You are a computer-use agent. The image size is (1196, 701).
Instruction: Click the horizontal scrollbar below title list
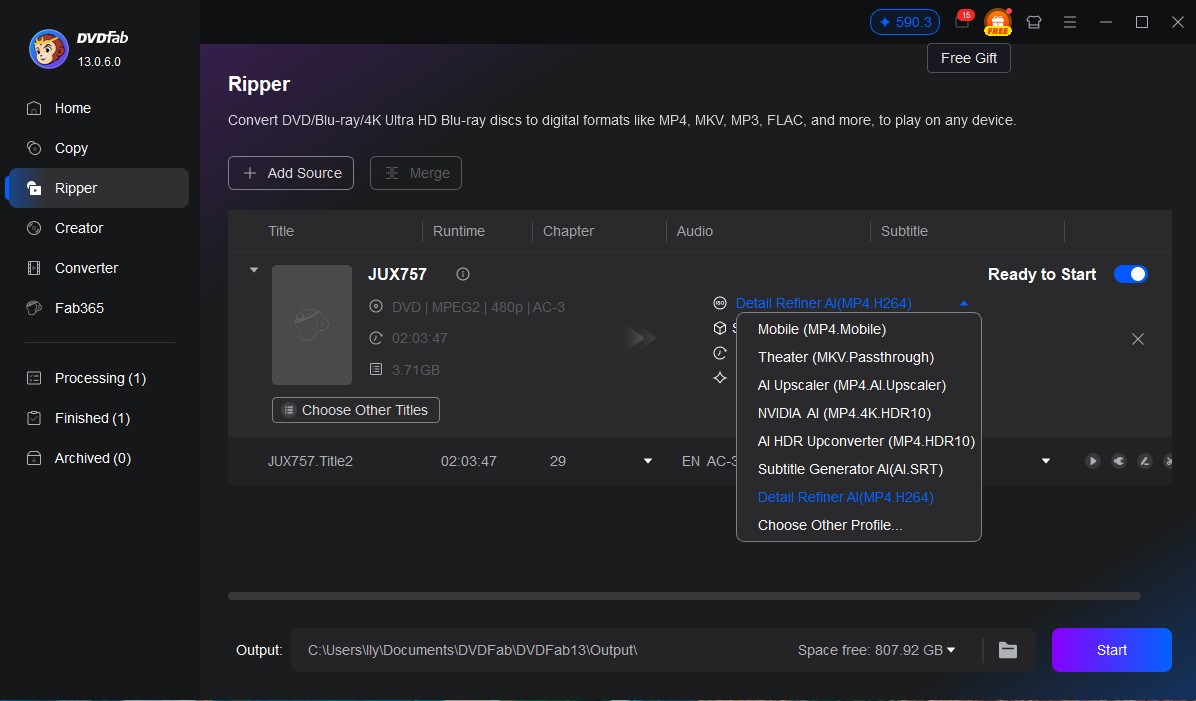684,596
